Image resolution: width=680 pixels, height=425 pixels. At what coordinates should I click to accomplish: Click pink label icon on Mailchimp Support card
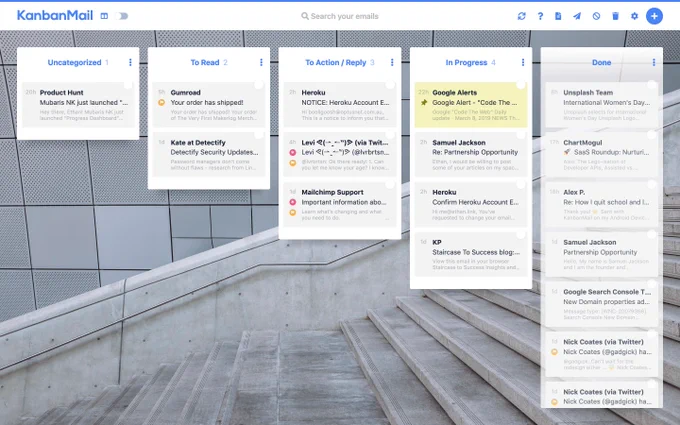point(293,202)
